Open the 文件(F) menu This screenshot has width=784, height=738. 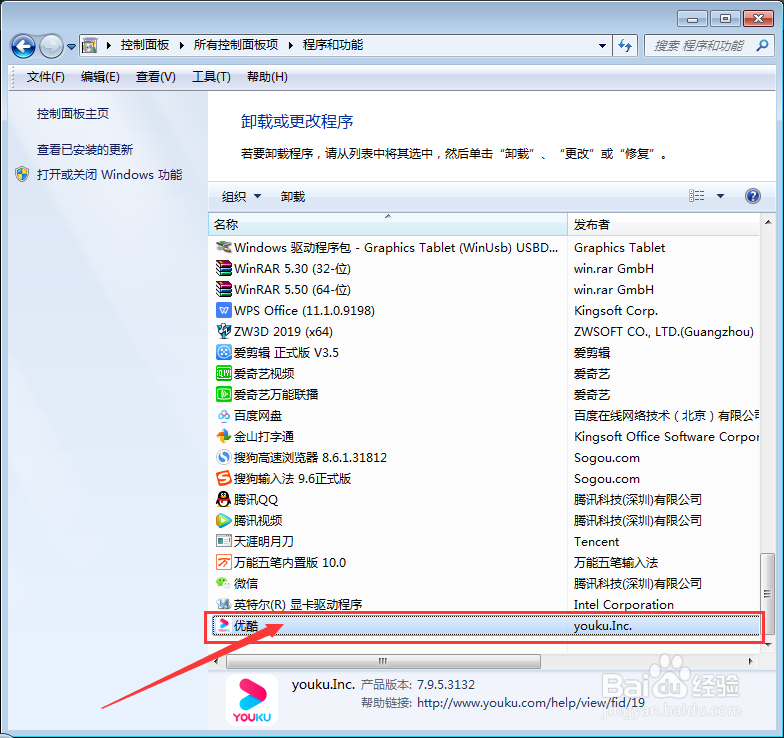pyautogui.click(x=46, y=77)
